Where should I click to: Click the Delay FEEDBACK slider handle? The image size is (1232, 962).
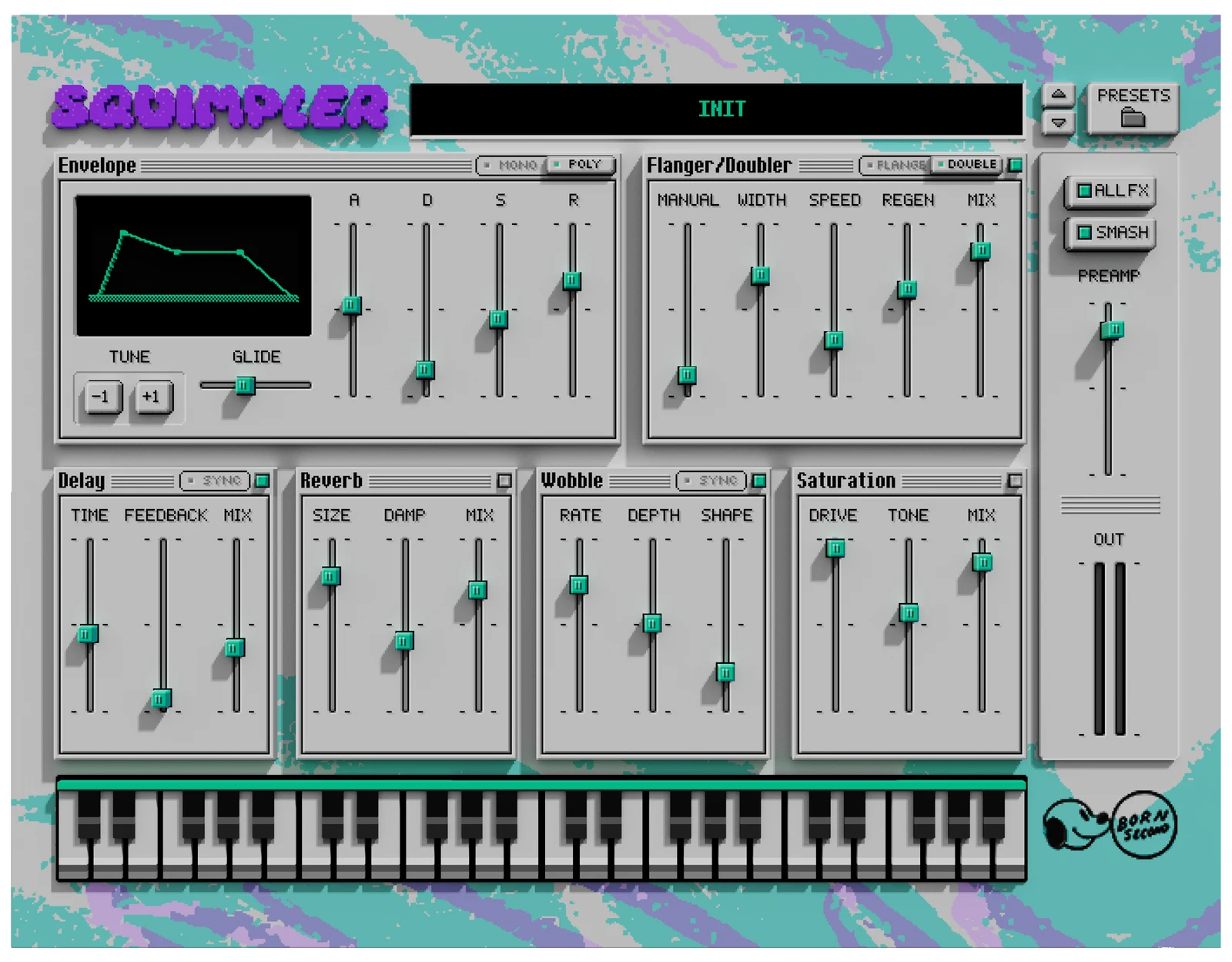pos(161,699)
